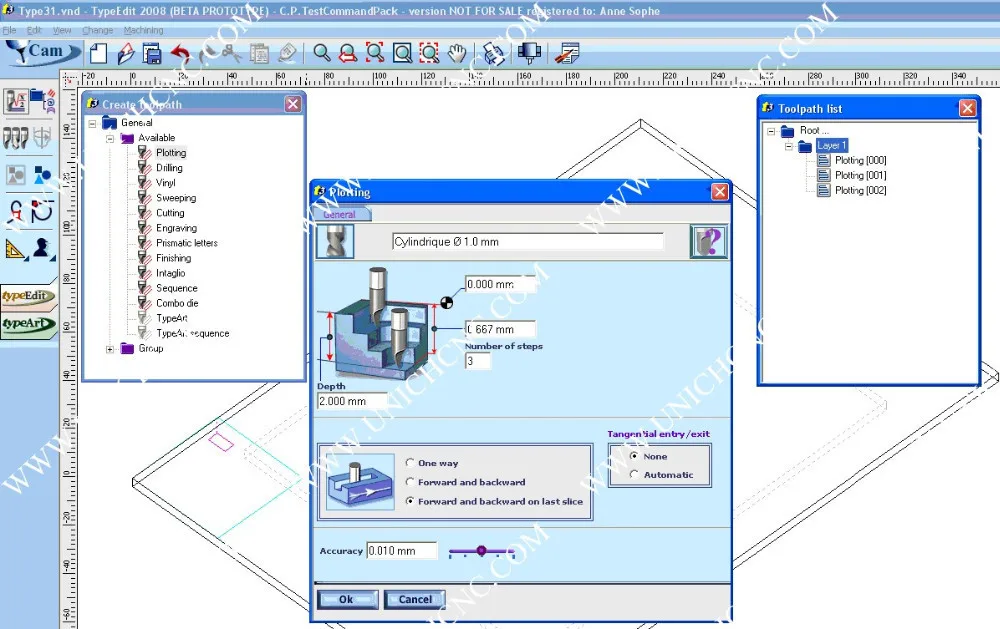Click the 0.667 mm step field
This screenshot has height=629, width=1000.
click(x=501, y=329)
